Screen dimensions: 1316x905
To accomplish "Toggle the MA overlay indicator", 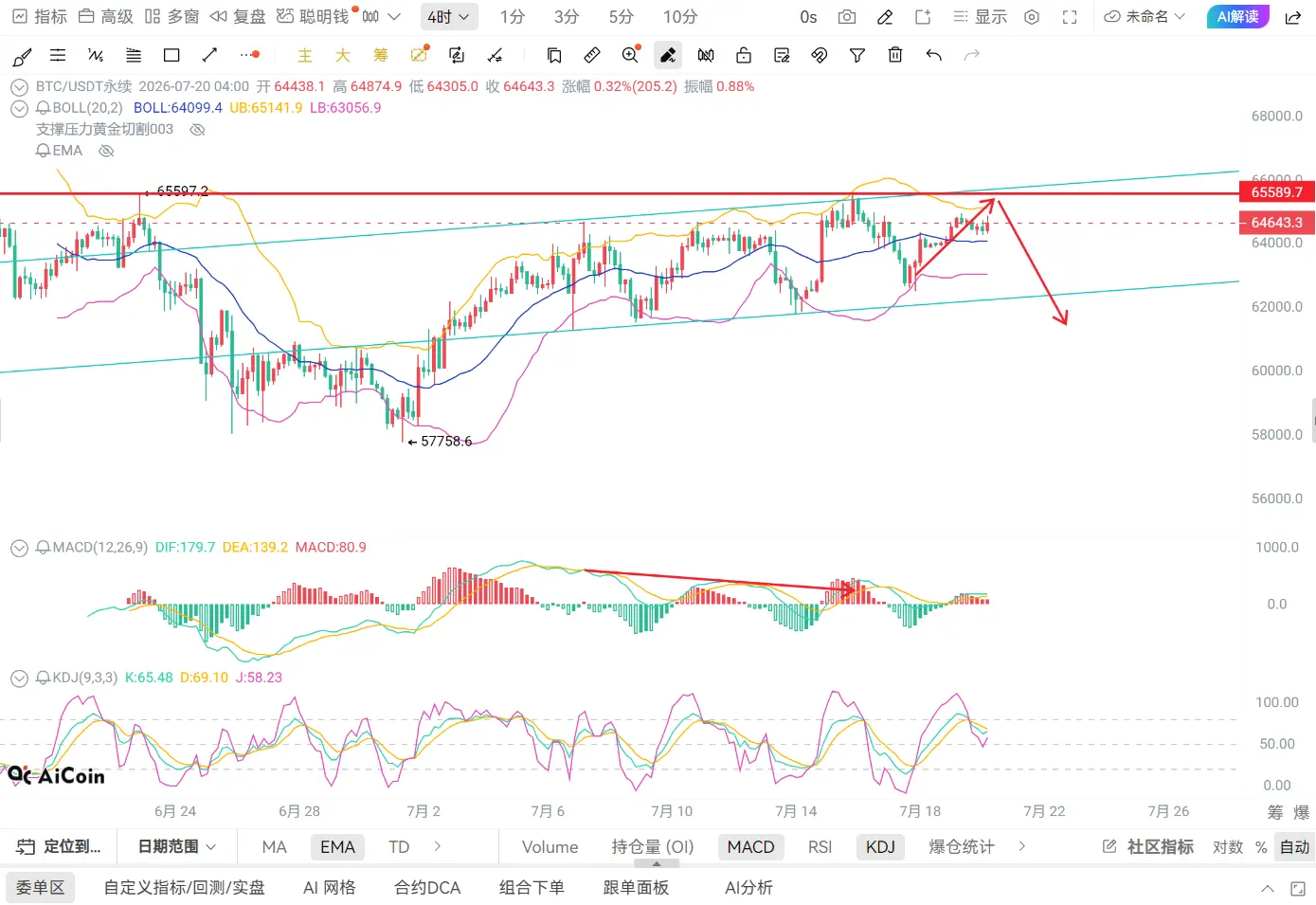I will coord(274,846).
